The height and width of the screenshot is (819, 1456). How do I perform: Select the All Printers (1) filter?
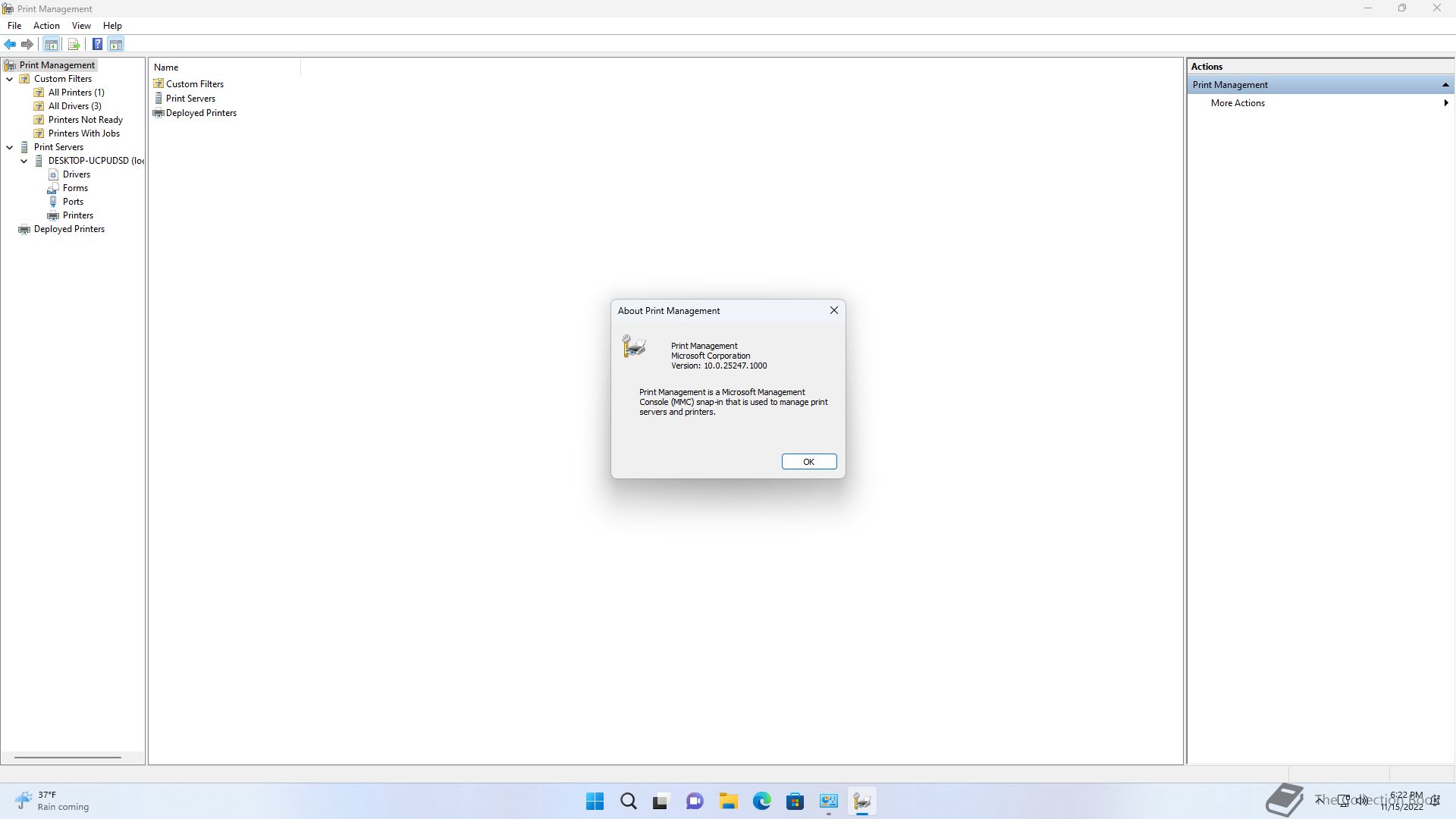(x=77, y=93)
